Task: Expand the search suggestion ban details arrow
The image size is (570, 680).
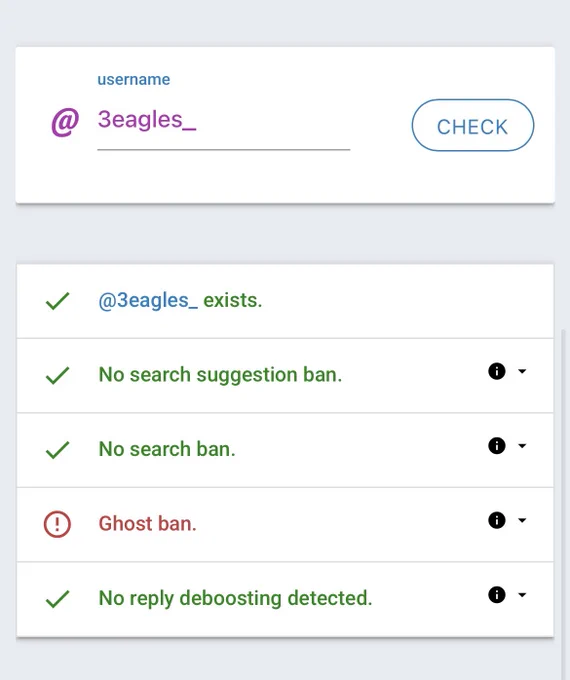Action: tap(522, 371)
